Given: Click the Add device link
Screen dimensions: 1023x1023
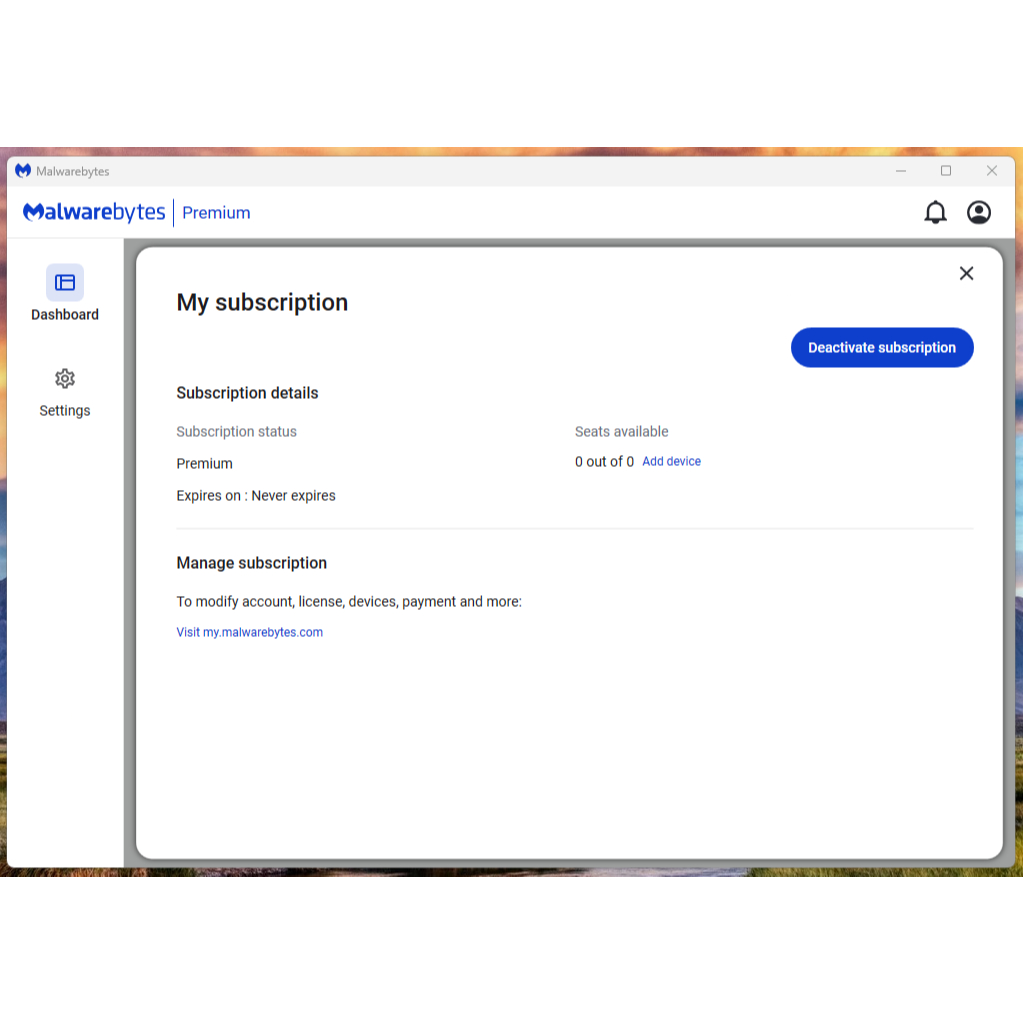Looking at the screenshot, I should (671, 461).
